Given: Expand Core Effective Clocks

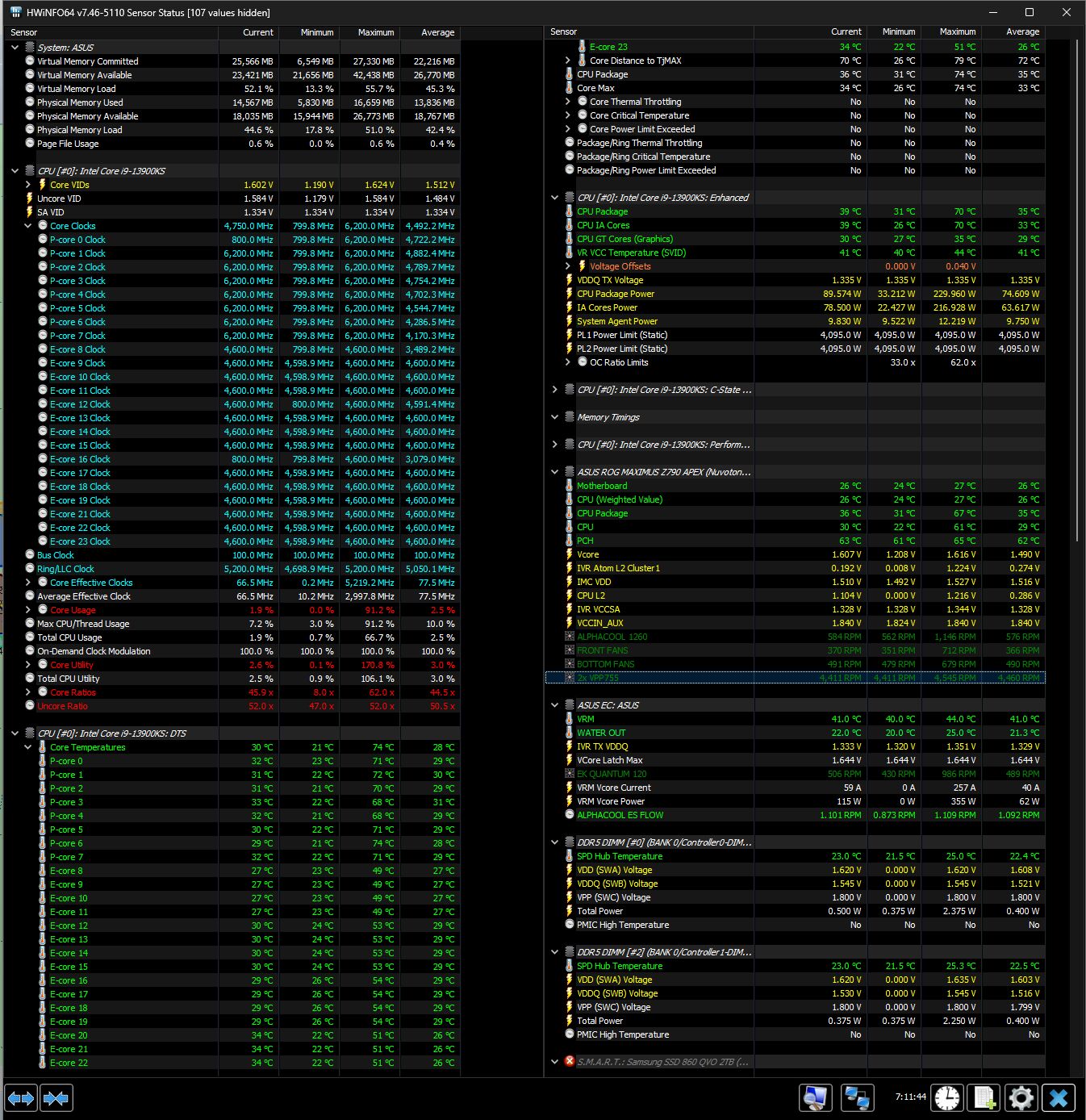Looking at the screenshot, I should 28,583.
